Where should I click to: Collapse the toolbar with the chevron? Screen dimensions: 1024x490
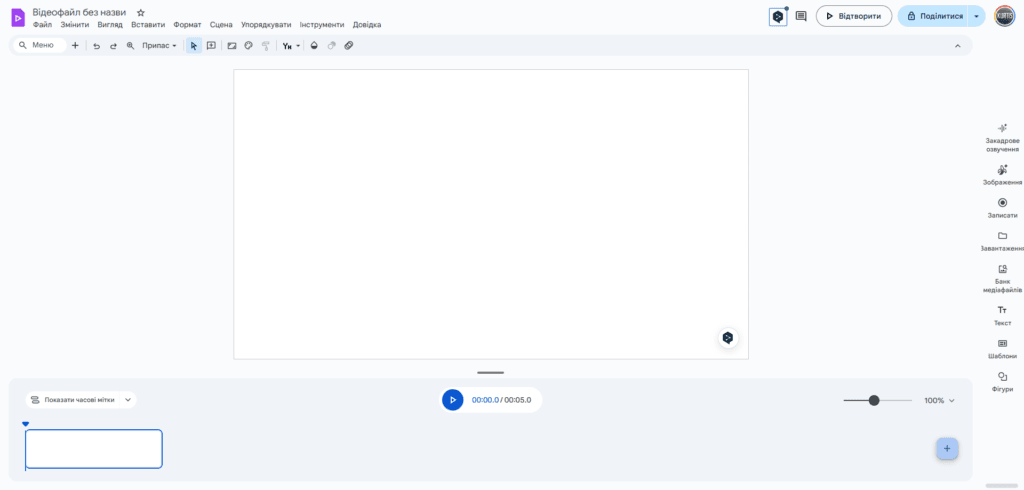tap(957, 46)
